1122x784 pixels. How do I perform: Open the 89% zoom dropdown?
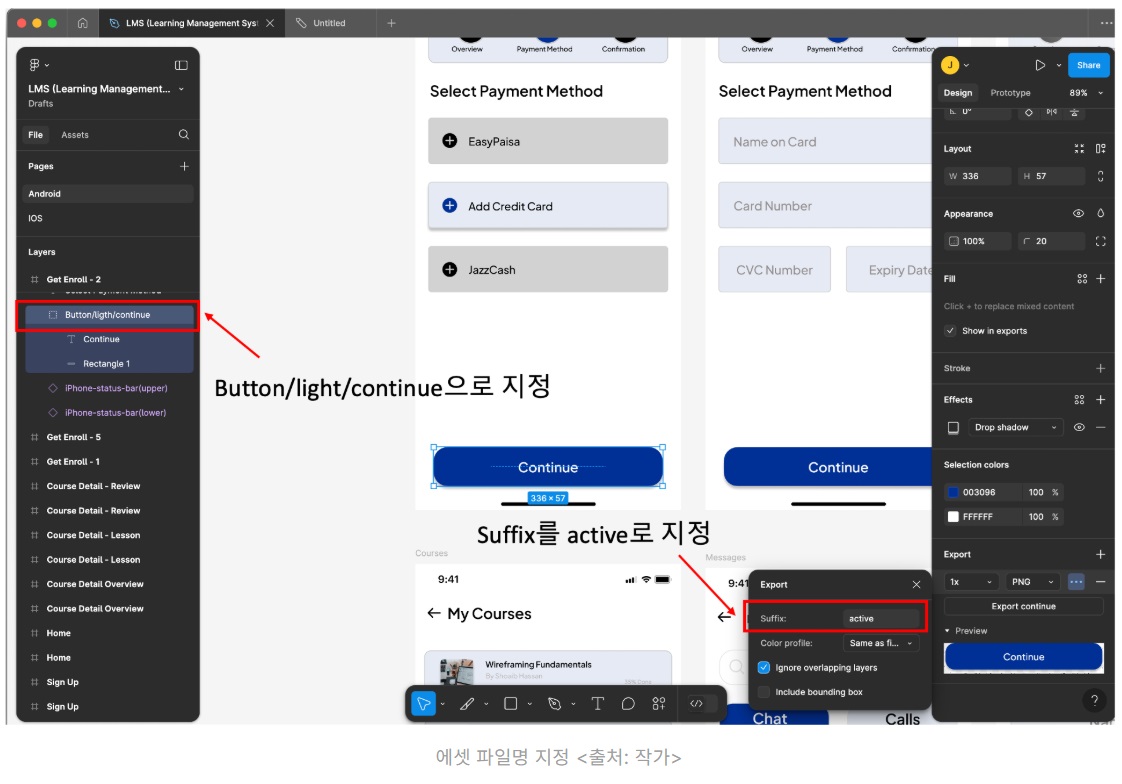click(x=1086, y=93)
